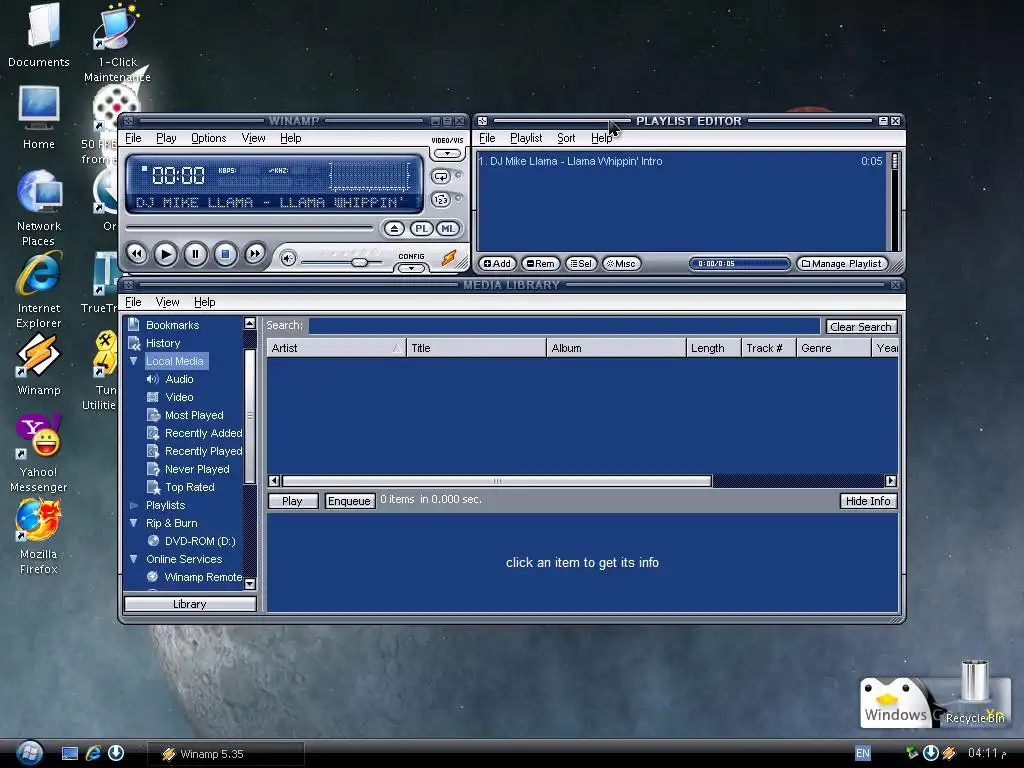Click the Manage Playlist button
1024x768 pixels.
[842, 263]
